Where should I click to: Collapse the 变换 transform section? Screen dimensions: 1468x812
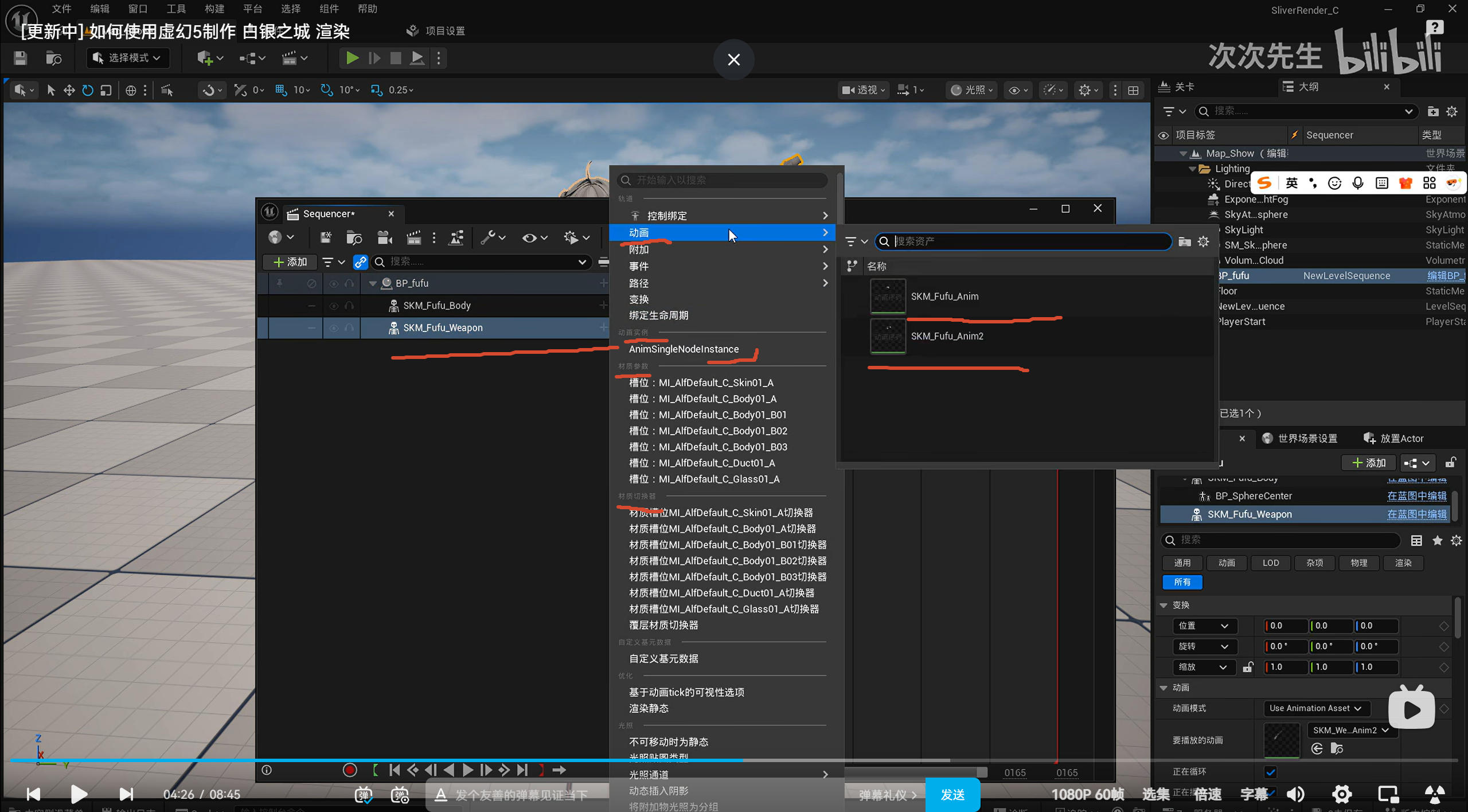click(1164, 605)
